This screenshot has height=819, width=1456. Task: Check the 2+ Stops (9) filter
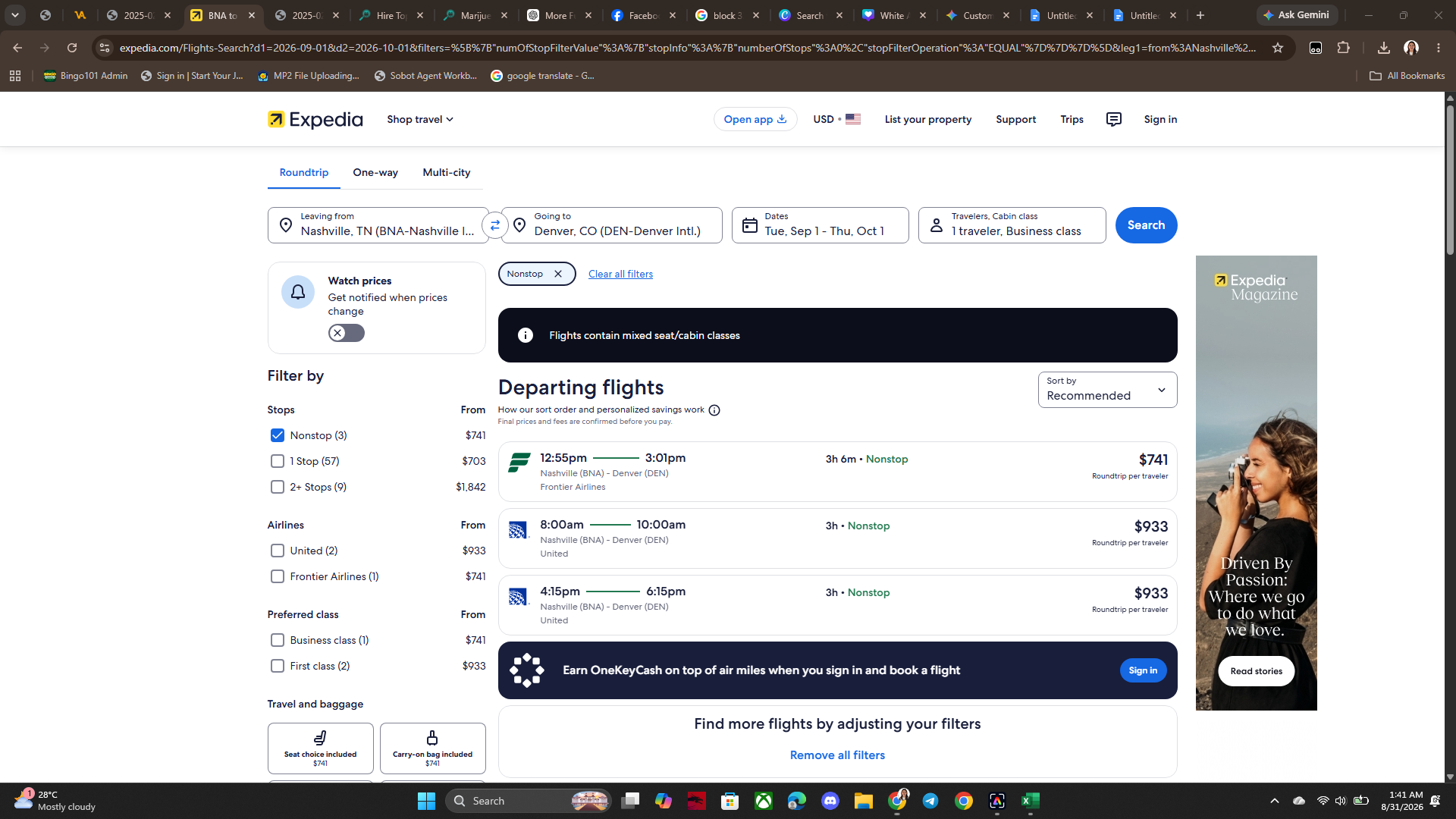pyautogui.click(x=278, y=487)
